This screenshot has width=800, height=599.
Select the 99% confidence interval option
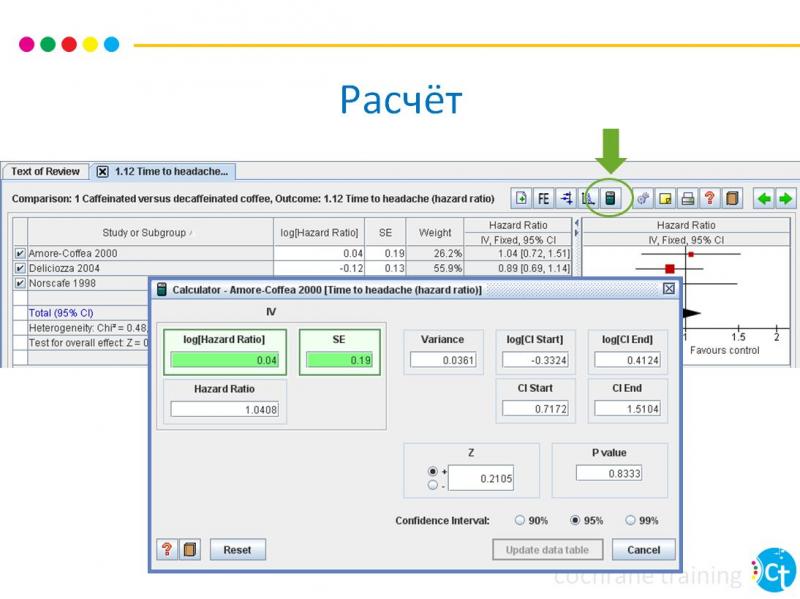[630, 520]
